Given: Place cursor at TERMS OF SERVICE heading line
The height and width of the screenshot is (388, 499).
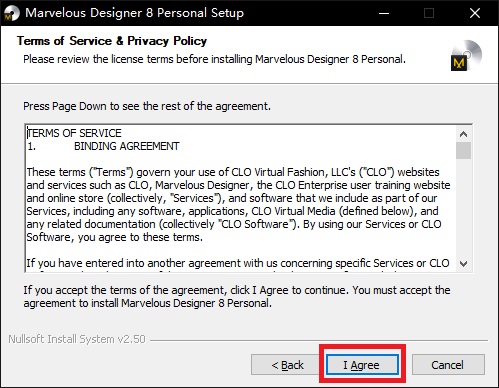Looking at the screenshot, I should pyautogui.click(x=74, y=133).
